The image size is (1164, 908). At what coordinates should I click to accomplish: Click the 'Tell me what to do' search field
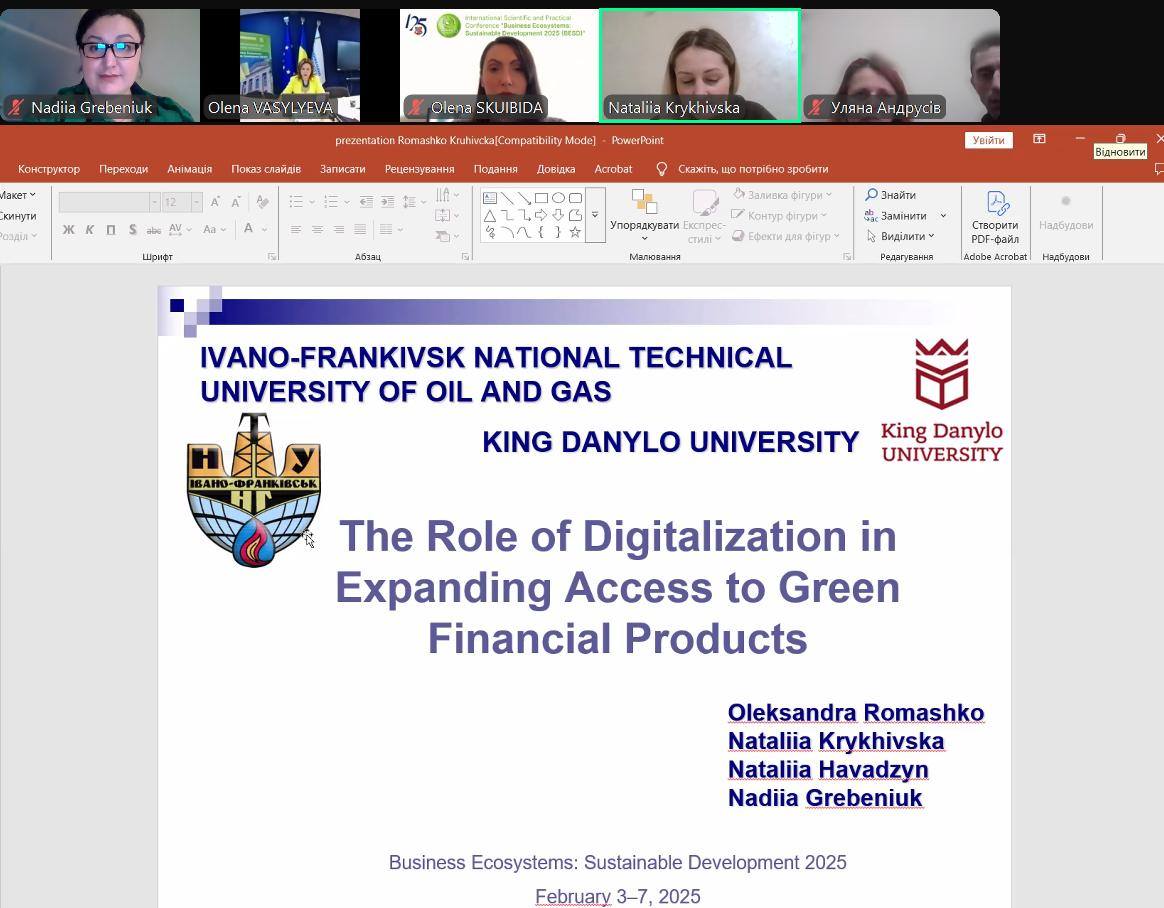(x=752, y=169)
